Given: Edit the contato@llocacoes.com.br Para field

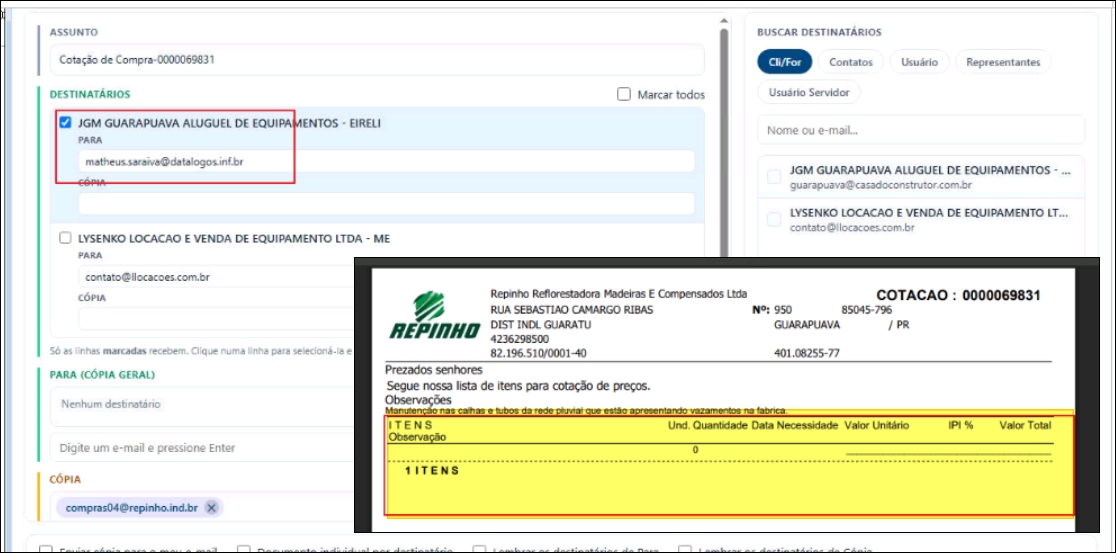Looking at the screenshot, I should (x=216, y=277).
